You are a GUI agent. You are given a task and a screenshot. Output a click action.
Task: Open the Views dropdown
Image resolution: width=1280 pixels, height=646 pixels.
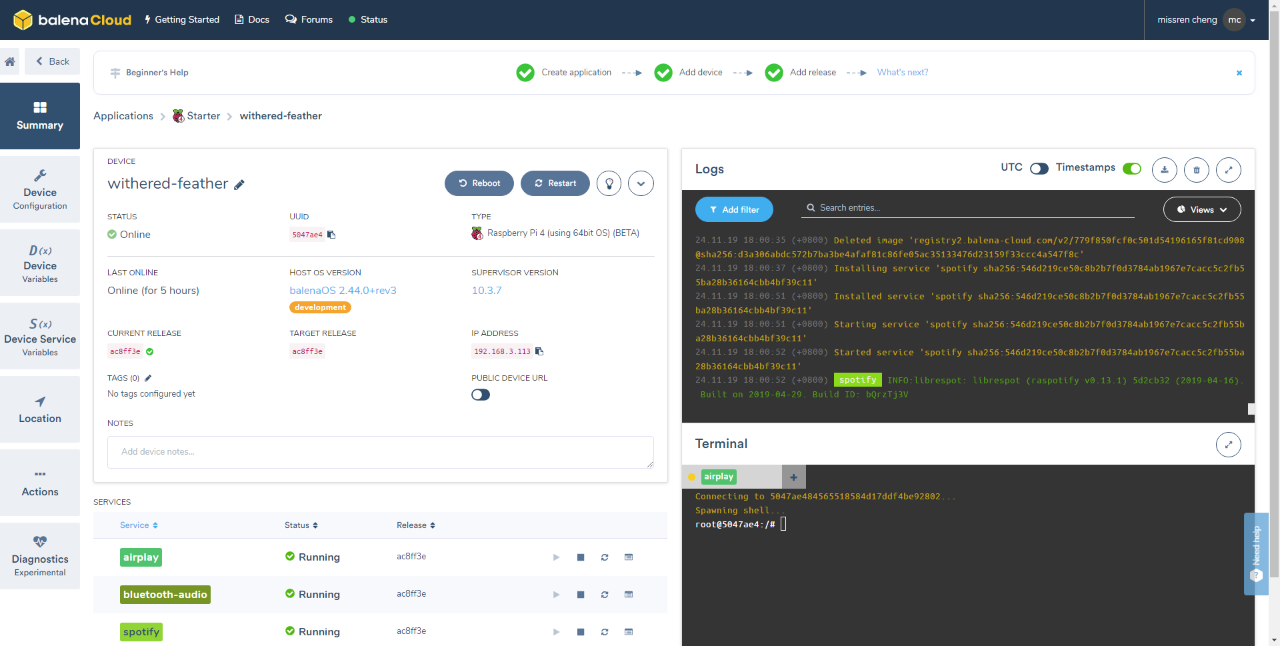(x=1202, y=209)
